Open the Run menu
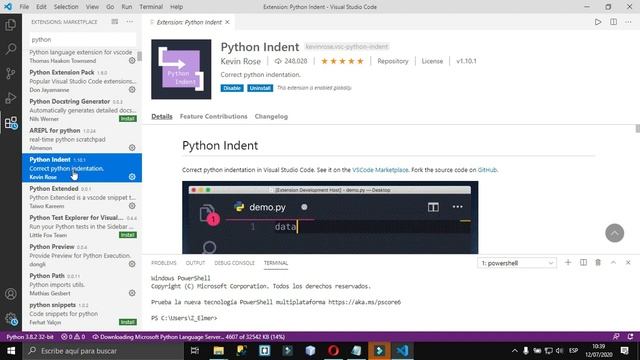The width and height of the screenshot is (640, 360). (127, 7)
